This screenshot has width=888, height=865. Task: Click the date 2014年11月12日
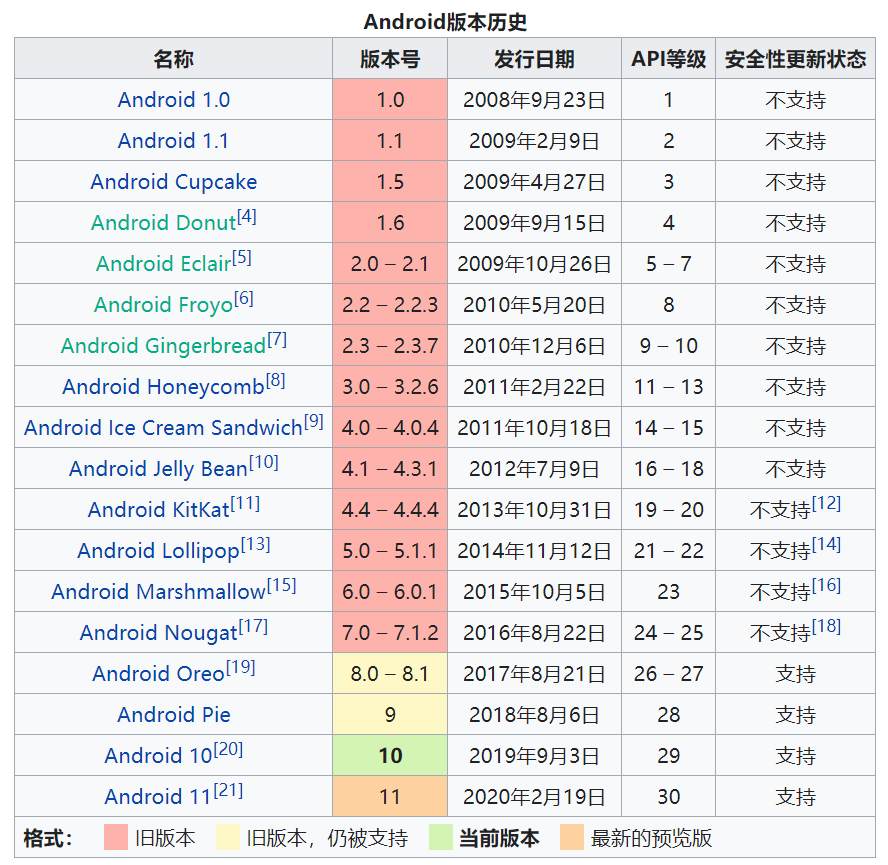pos(534,551)
